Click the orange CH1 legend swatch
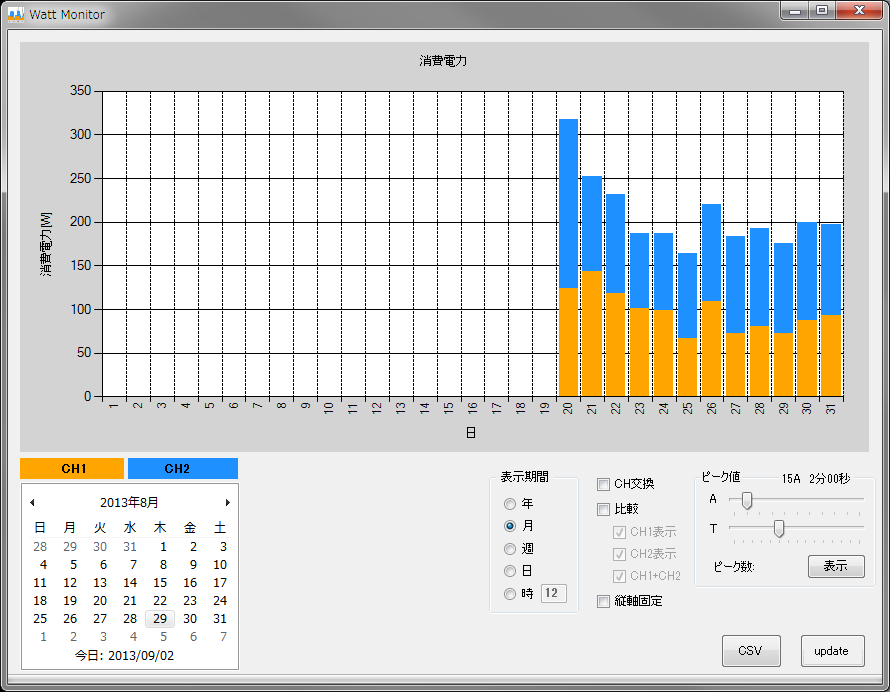 [72, 468]
